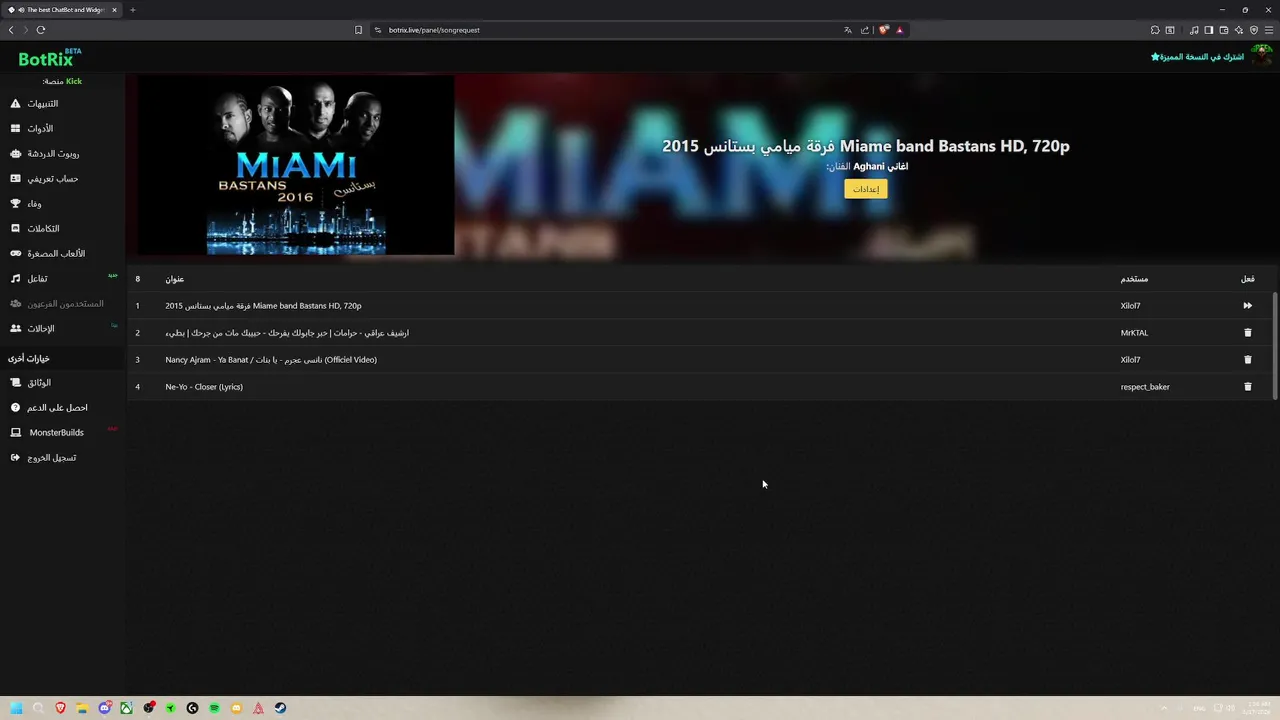Open المستخدمون الفرعيون sub-users

tap(65, 304)
